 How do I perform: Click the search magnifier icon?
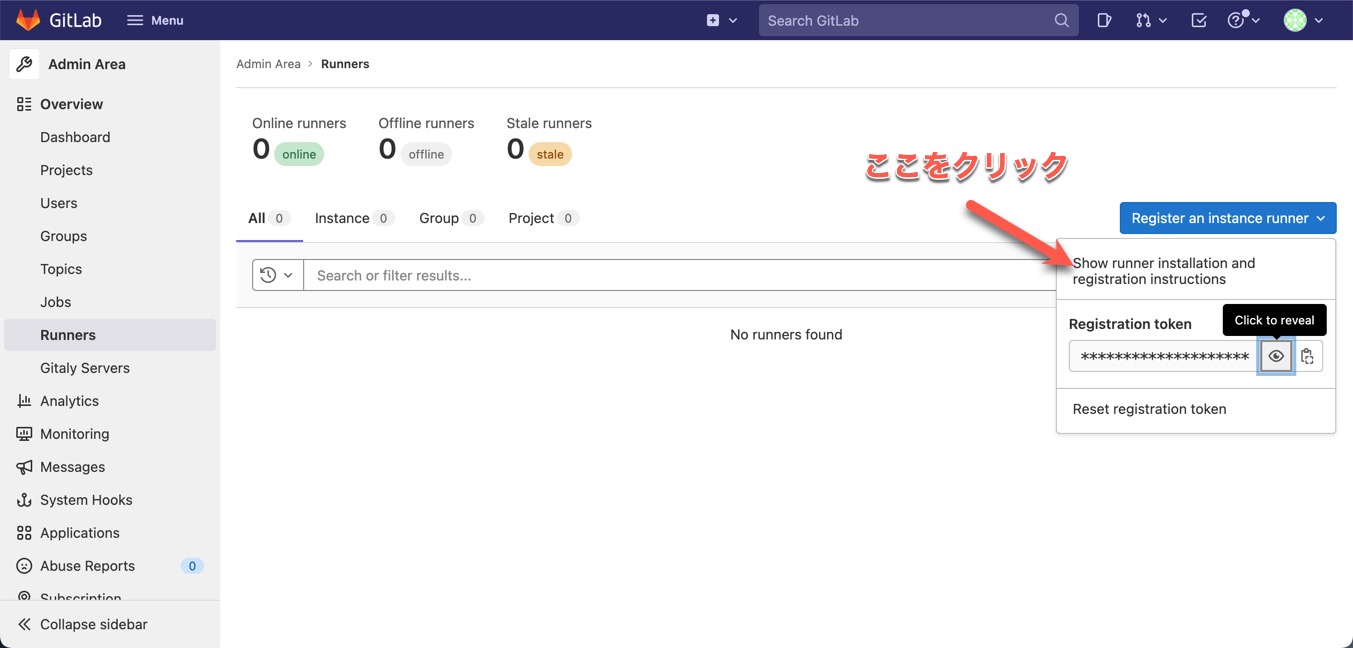pos(1061,20)
